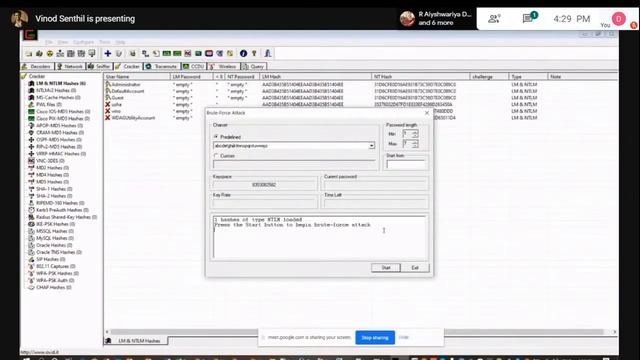This screenshot has width=640, height=360.
Task: Sort by Type column header
Action: tap(528, 77)
